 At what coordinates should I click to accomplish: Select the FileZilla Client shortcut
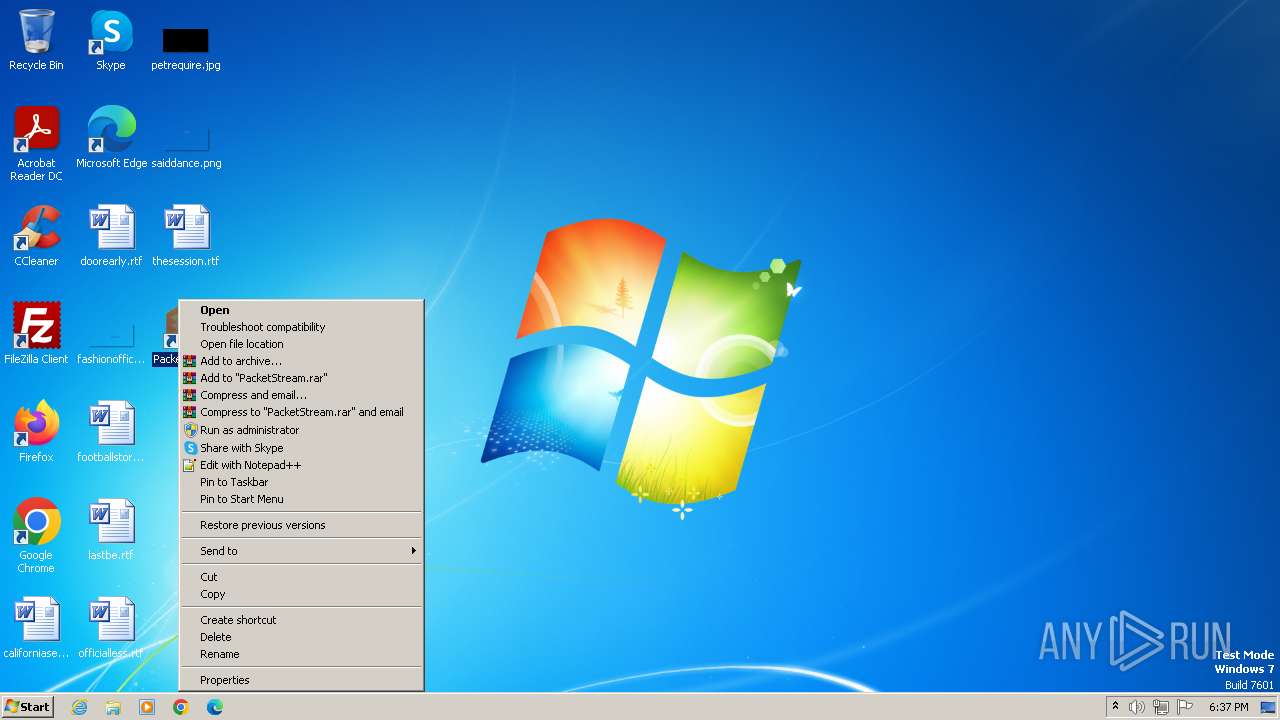point(36,334)
